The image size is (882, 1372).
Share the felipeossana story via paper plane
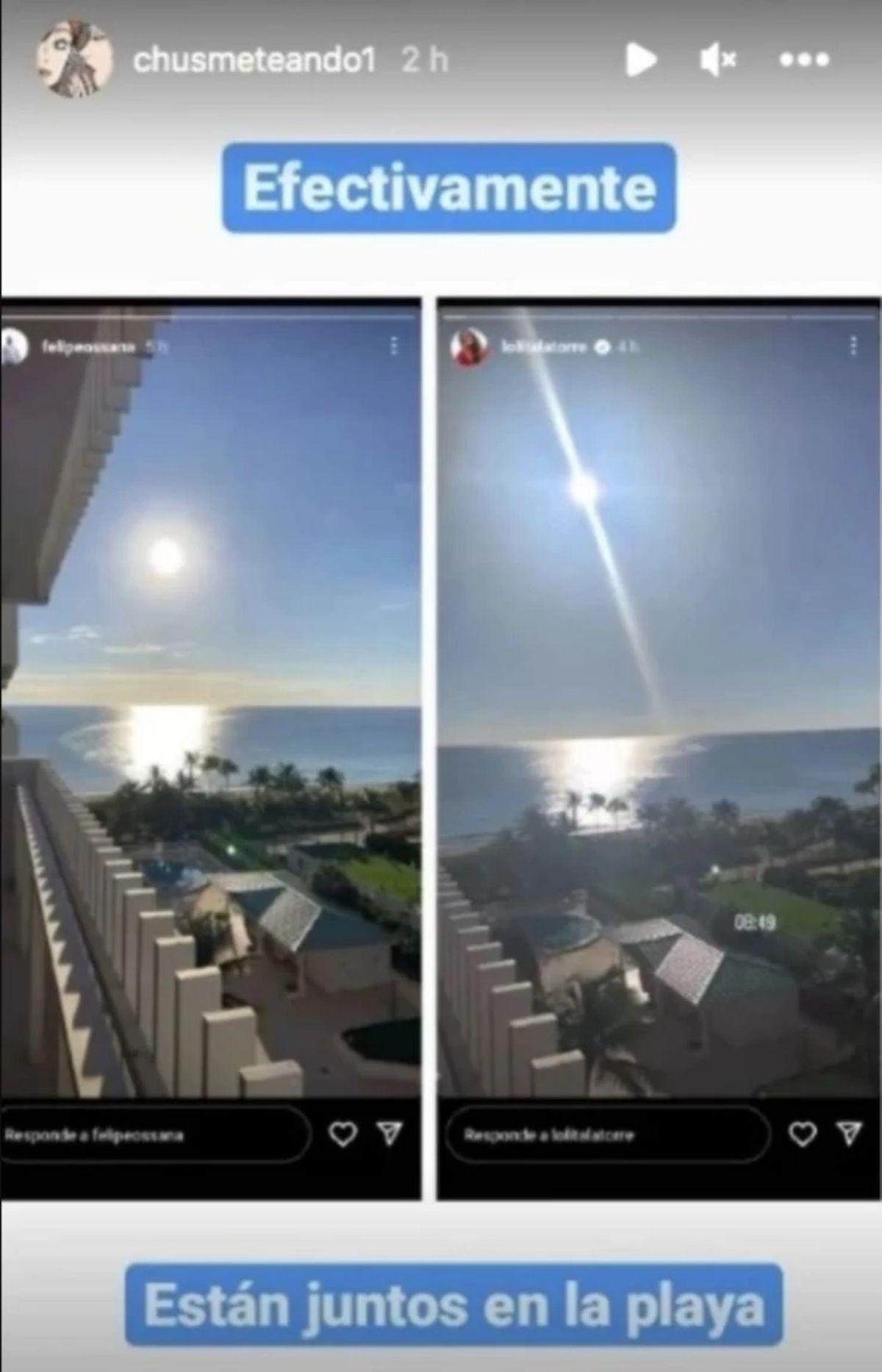pos(390,1135)
